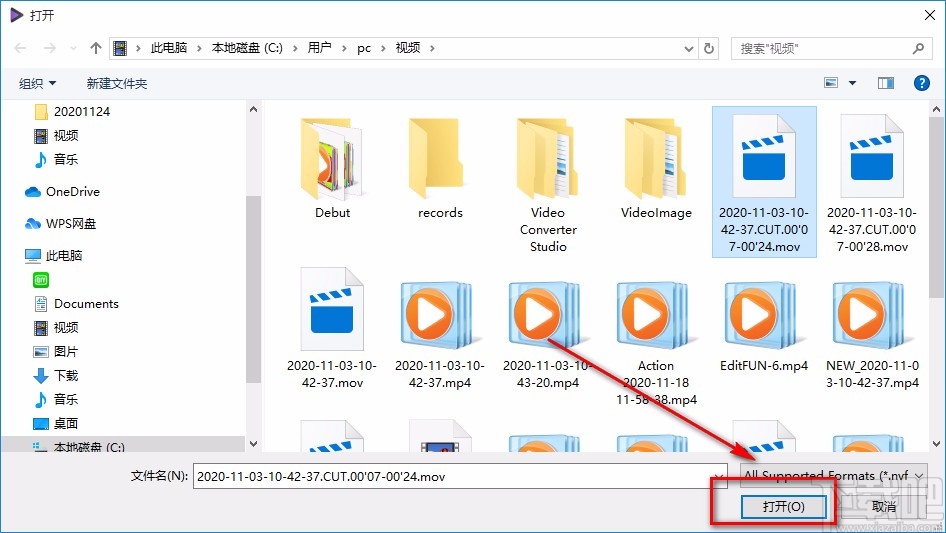Viewport: 946px width, 533px height.
Task: Select 本地磁盘 (C:) in the sidebar
Action: click(78, 447)
